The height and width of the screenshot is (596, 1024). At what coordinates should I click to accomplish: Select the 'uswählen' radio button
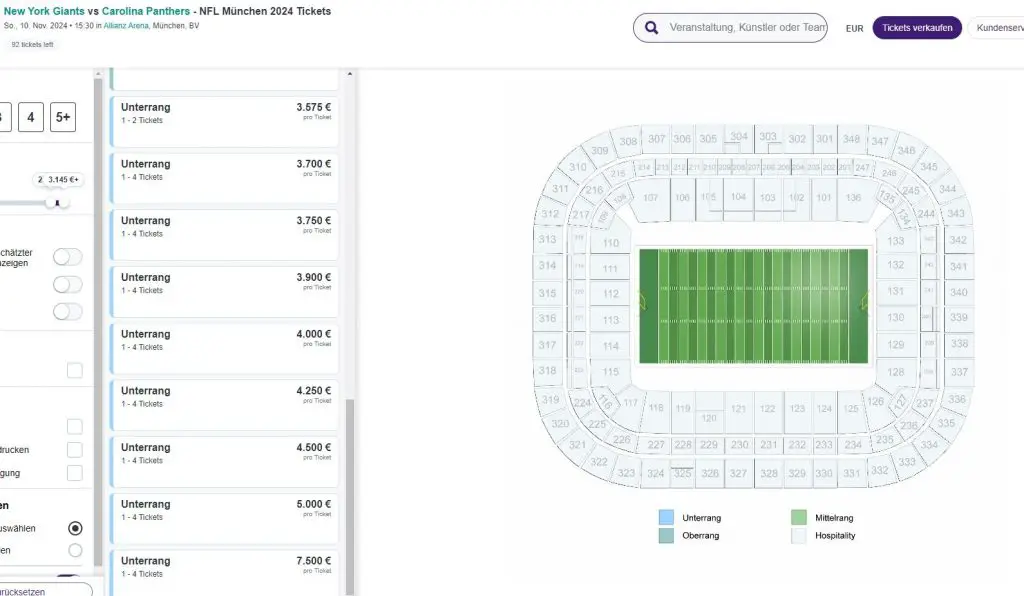click(75, 528)
